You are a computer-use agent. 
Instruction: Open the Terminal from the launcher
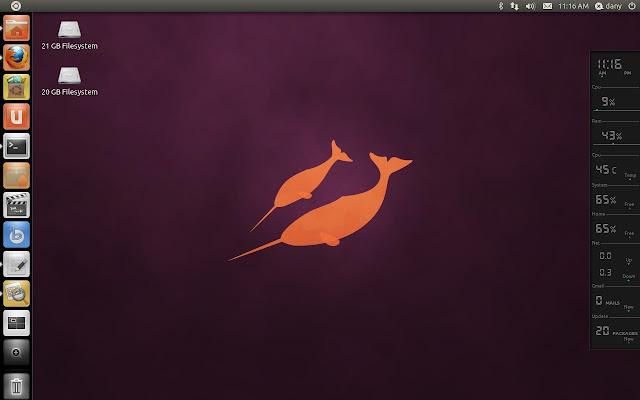tap(16, 146)
